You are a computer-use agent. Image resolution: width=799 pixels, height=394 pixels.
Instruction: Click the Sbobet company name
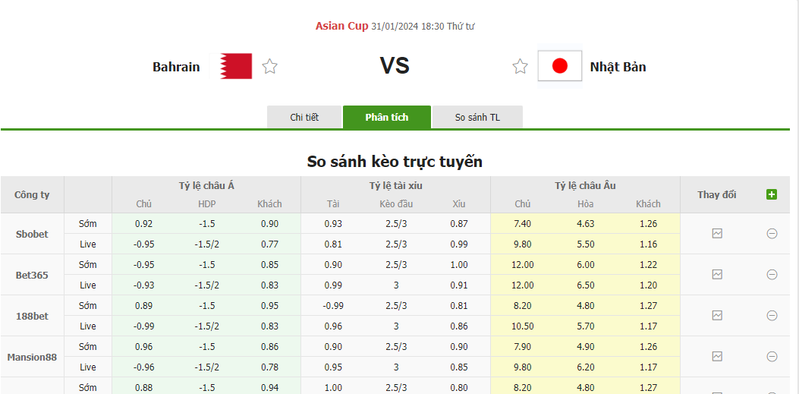click(x=32, y=234)
